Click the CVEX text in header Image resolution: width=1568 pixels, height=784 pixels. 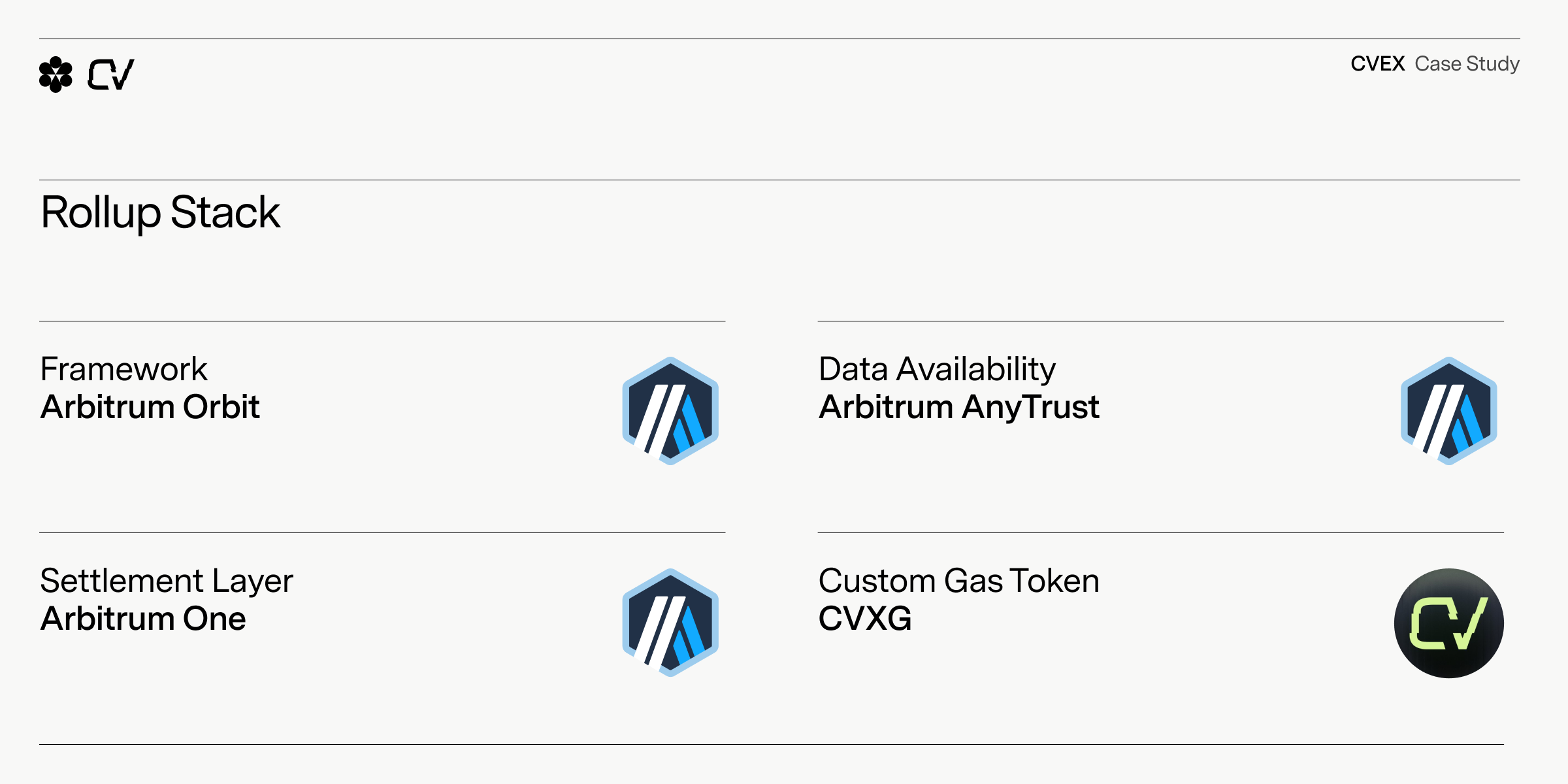(x=1378, y=64)
